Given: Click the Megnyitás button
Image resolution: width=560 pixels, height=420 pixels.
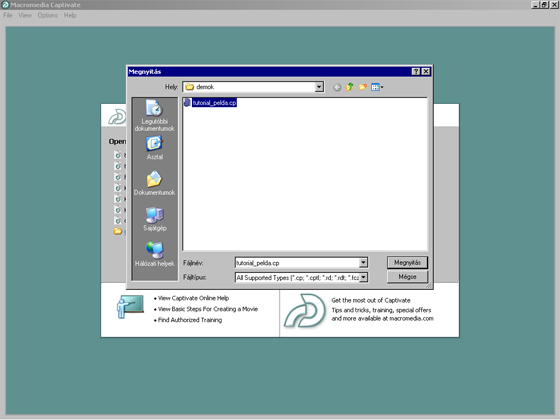Looking at the screenshot, I should click(x=407, y=262).
